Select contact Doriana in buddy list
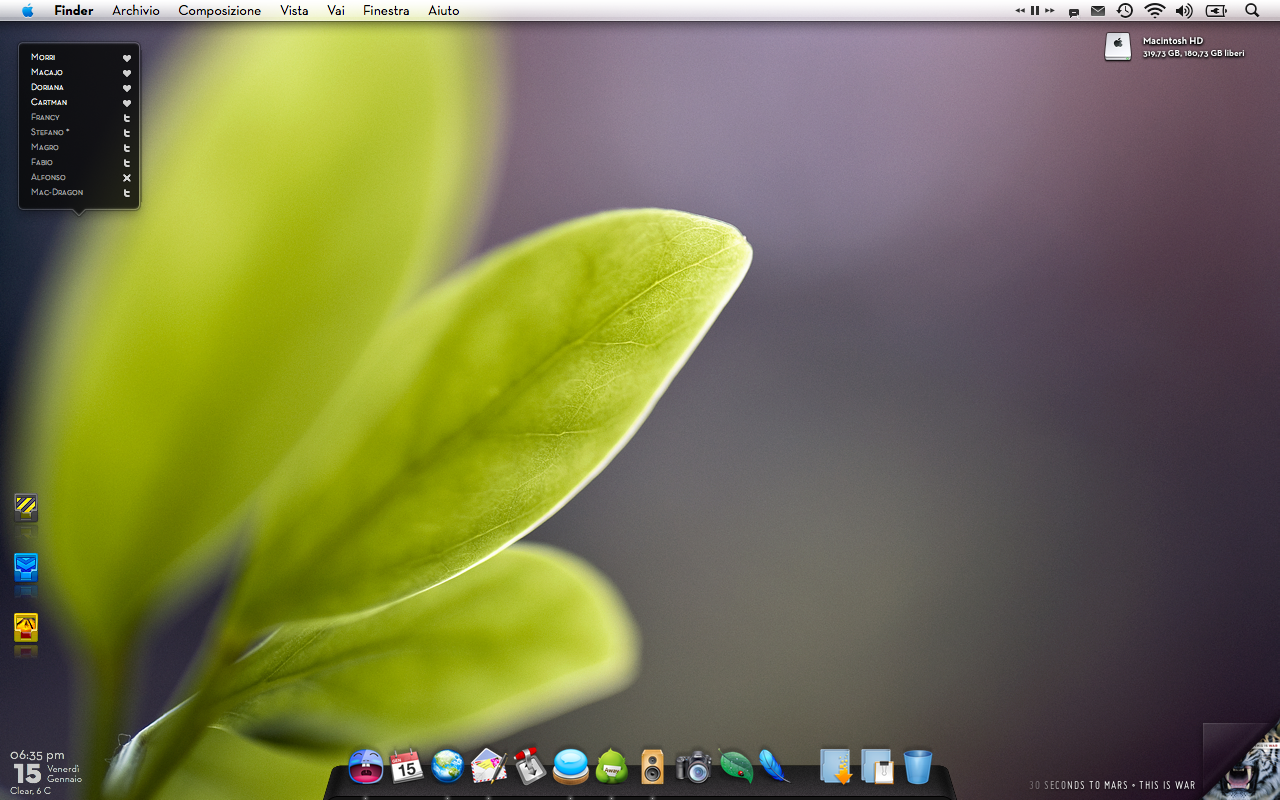Viewport: 1280px width, 800px height. [47, 87]
